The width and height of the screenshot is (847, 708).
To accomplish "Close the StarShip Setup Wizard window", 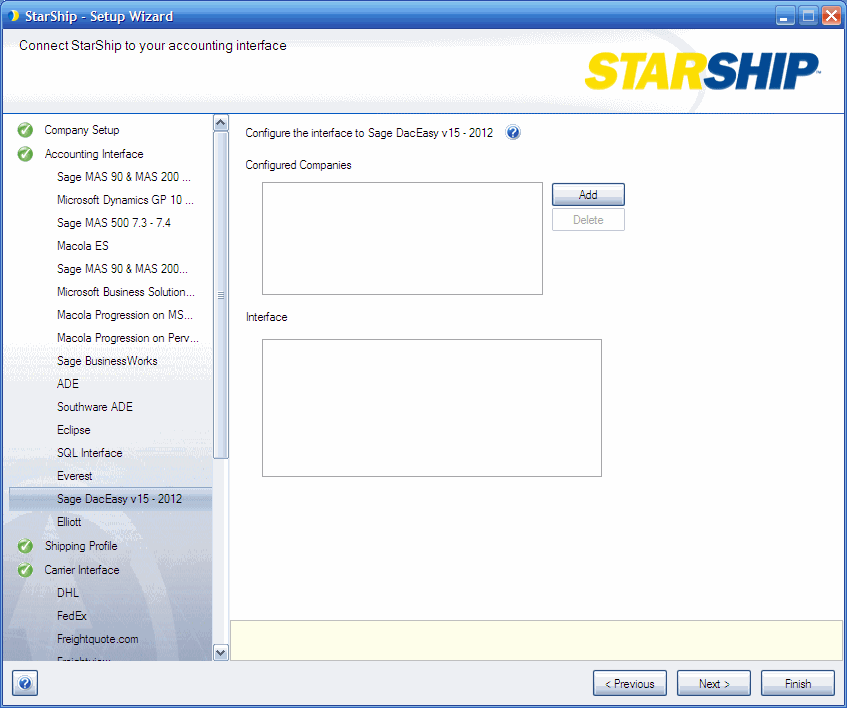I will point(831,16).
